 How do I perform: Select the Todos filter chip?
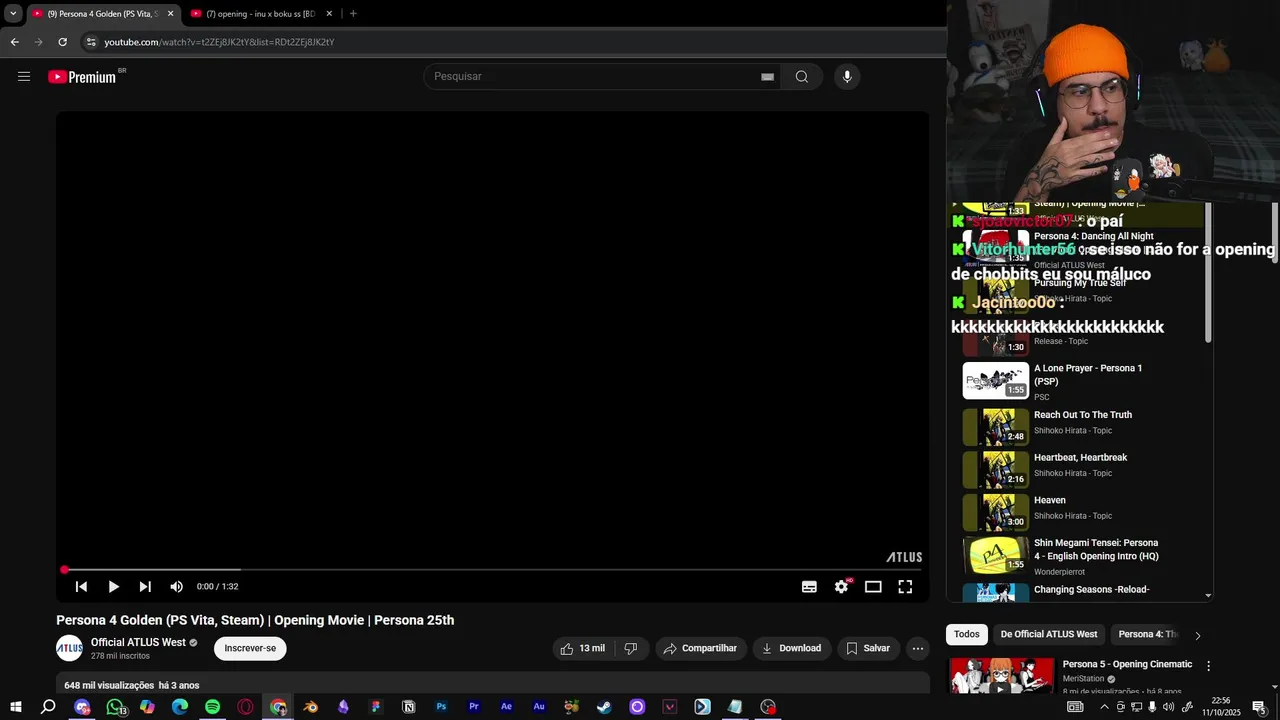[966, 634]
